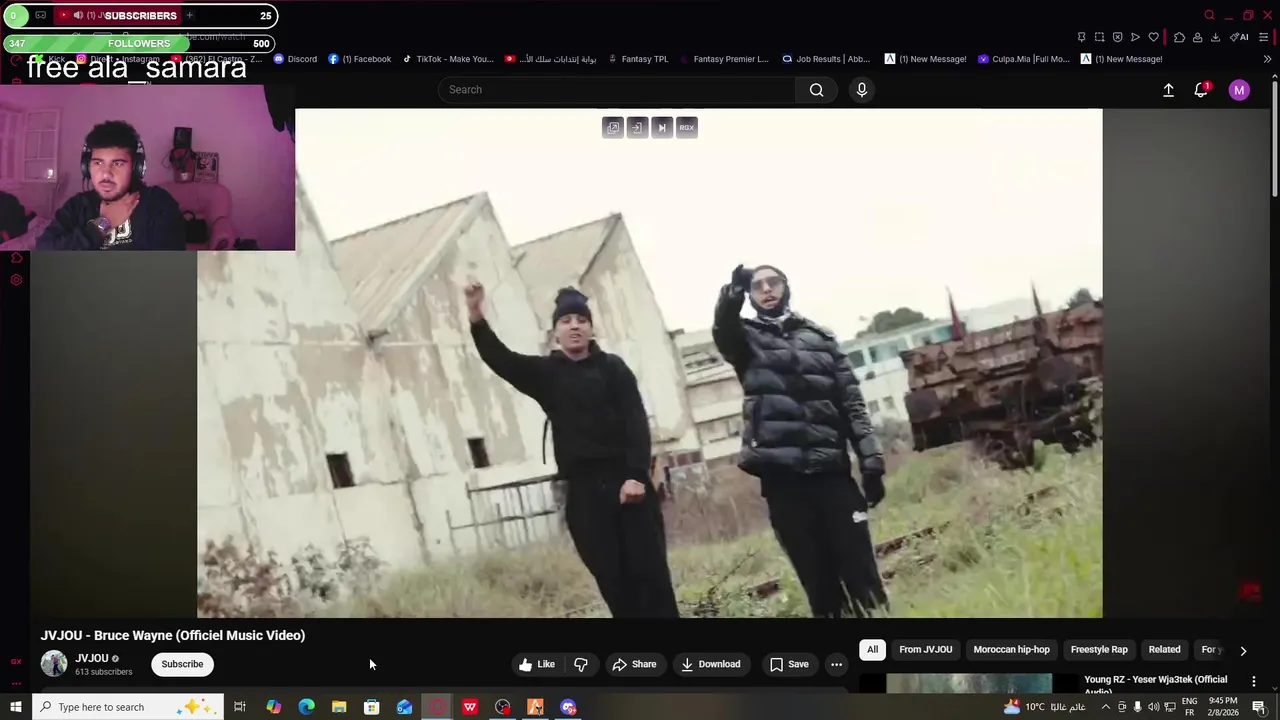Open the Job Results | Abb... bookmark
The height and width of the screenshot is (720, 1280).
pyautogui.click(x=826, y=59)
